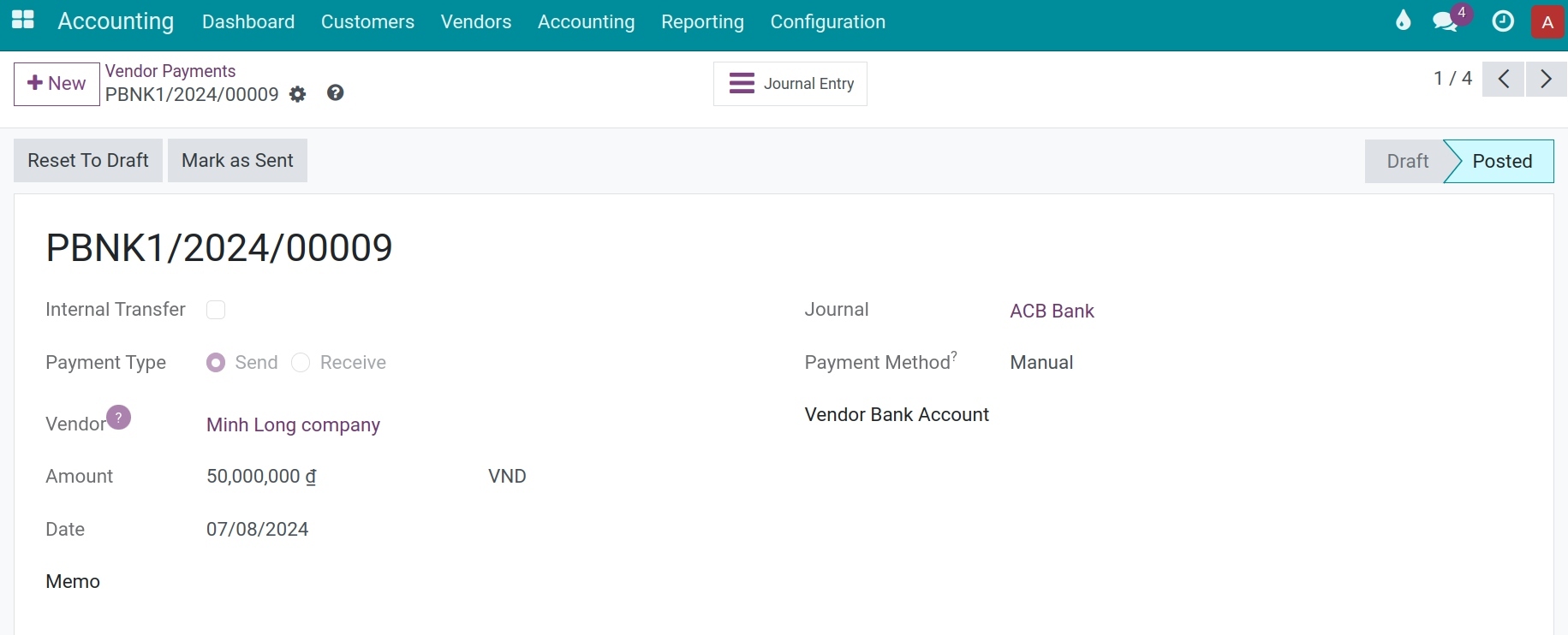1568x635 pixels.
Task: Open the Dashboard menu
Action: [248, 21]
